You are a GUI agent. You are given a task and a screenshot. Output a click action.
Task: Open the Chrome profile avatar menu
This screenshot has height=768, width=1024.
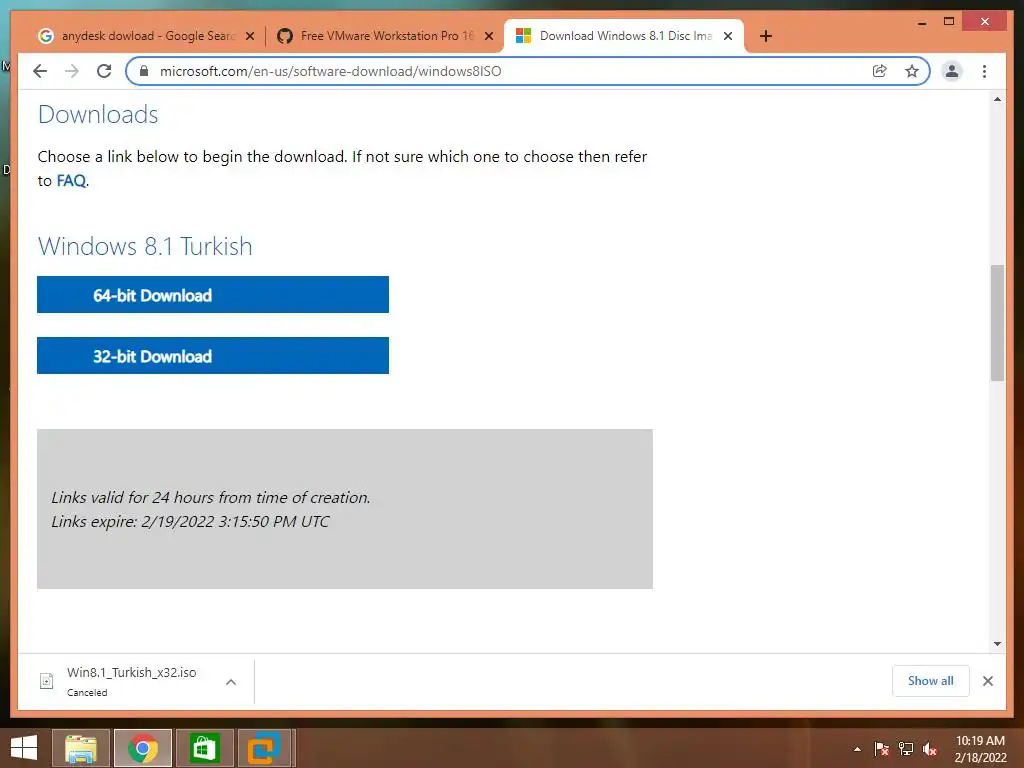(x=952, y=71)
